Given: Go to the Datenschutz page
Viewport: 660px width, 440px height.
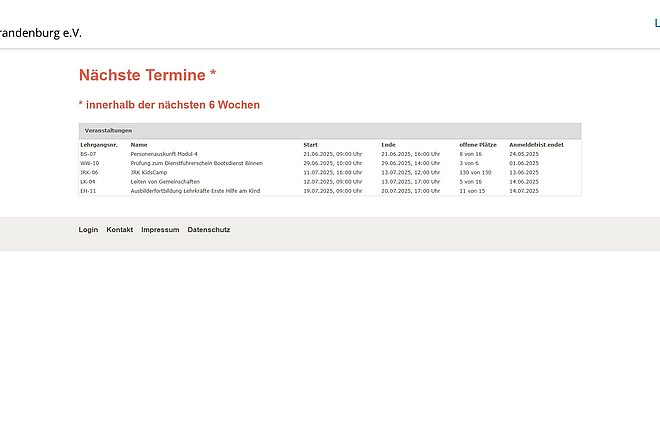Looking at the screenshot, I should pyautogui.click(x=209, y=230).
